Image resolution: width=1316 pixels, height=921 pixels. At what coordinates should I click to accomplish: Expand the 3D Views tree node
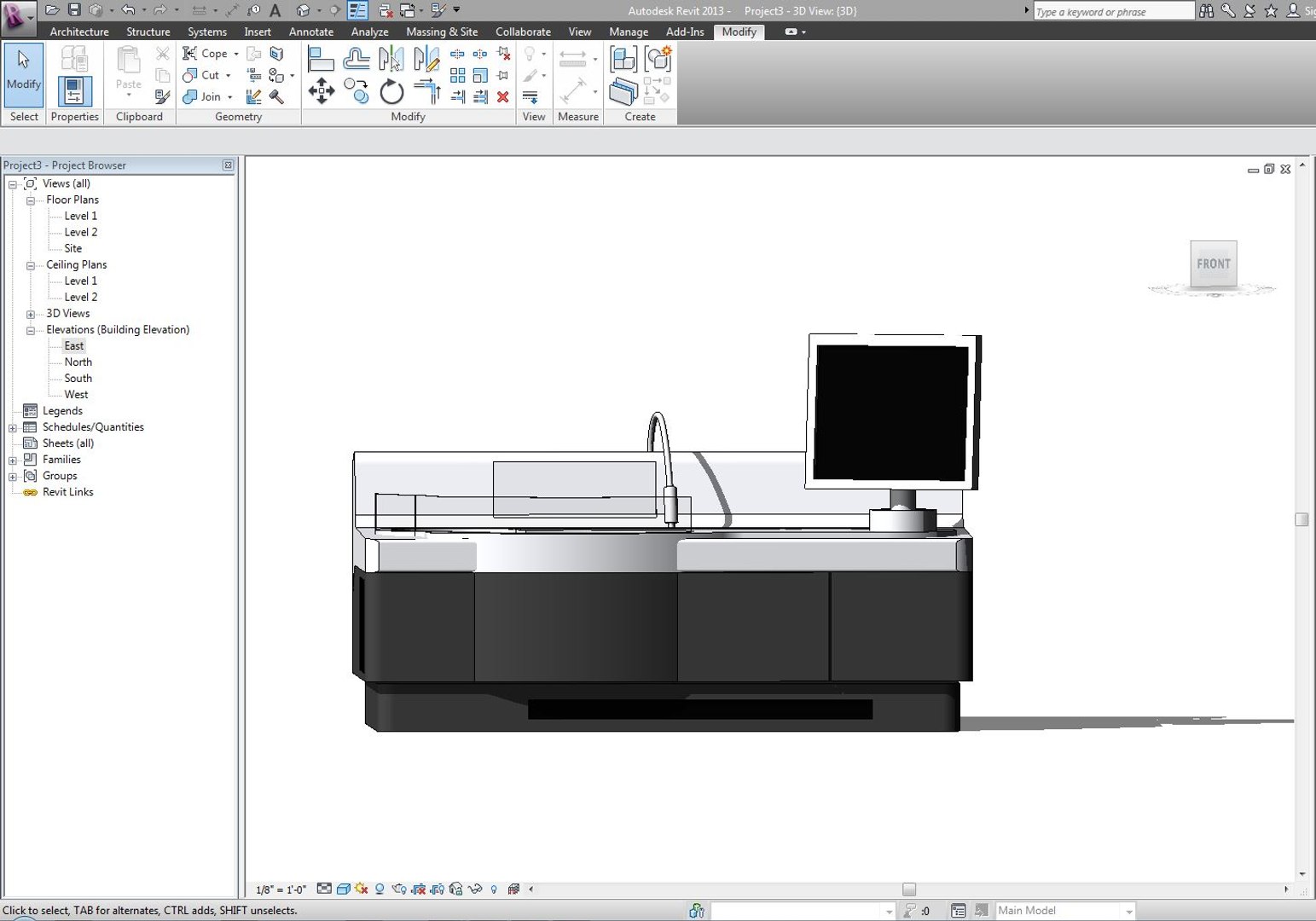tap(31, 314)
